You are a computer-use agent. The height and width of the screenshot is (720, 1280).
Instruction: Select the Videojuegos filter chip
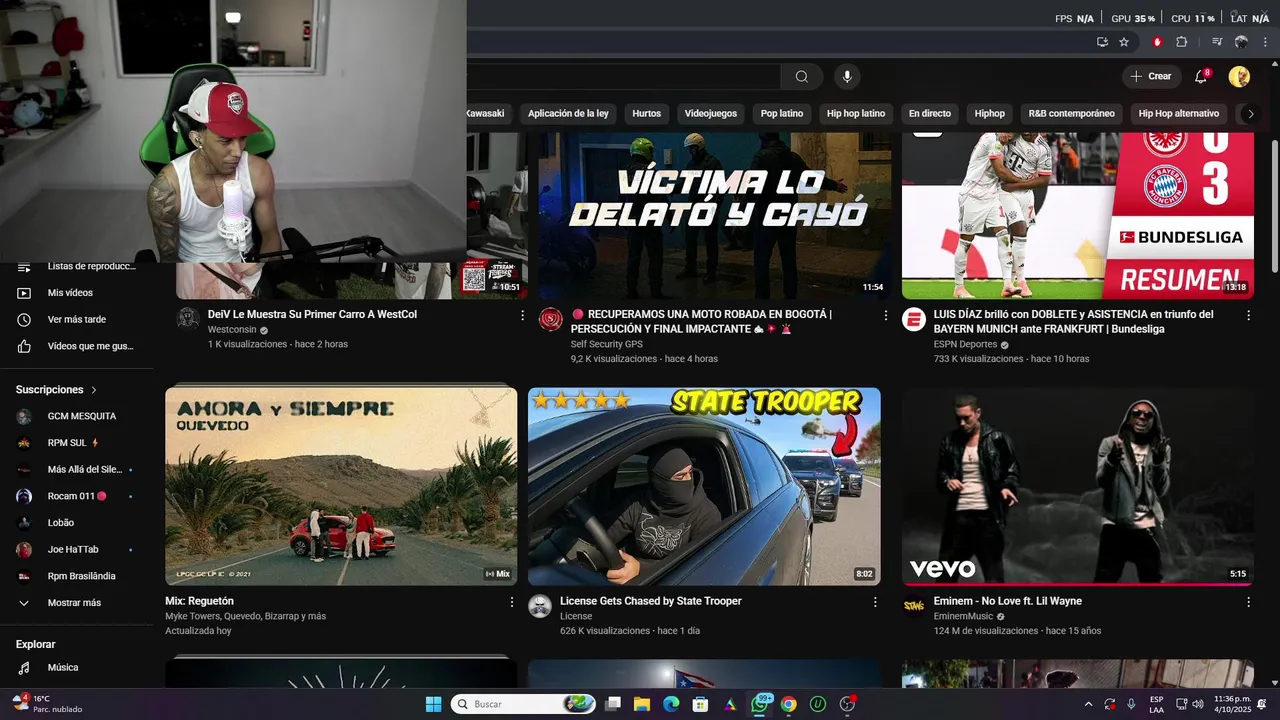[710, 113]
